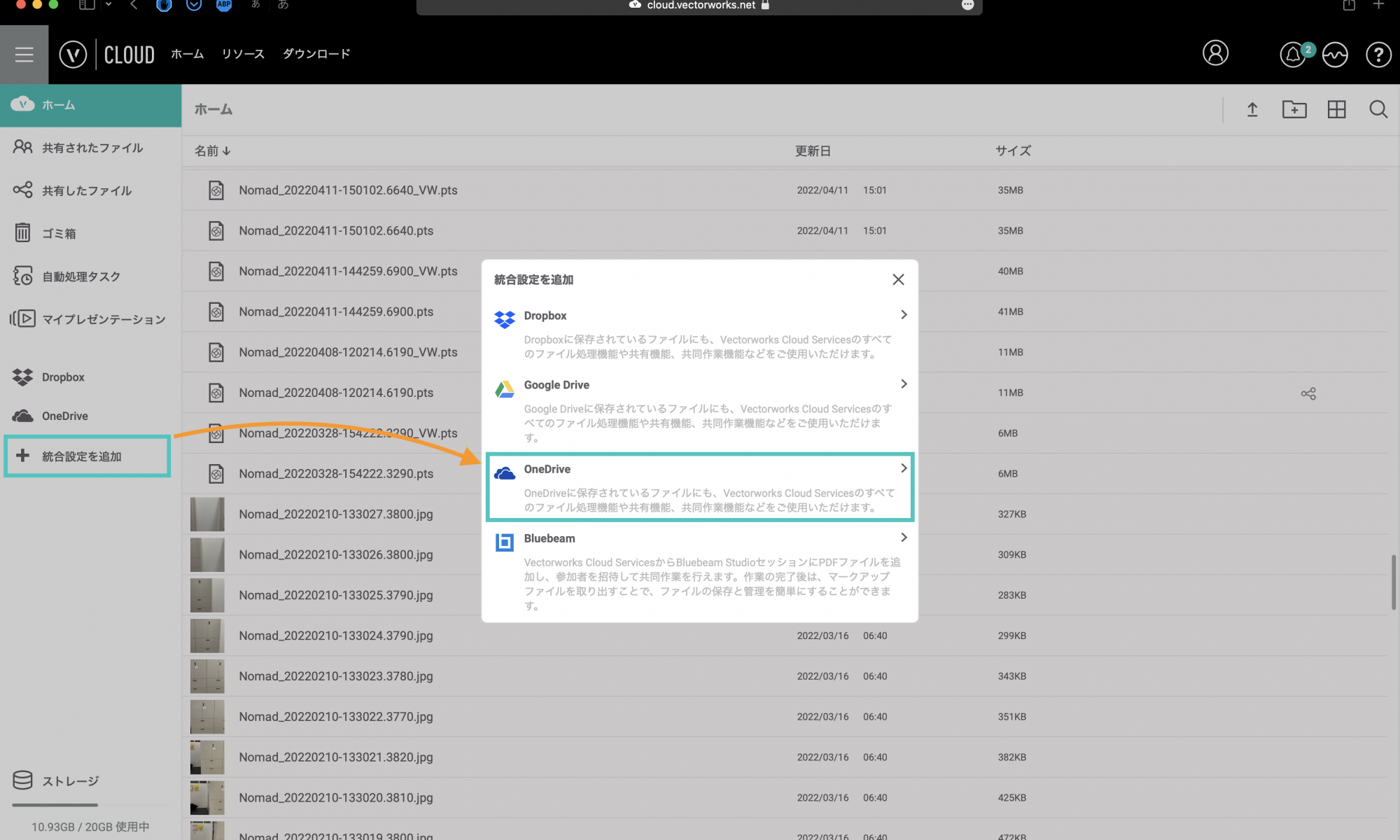Expand the Dropbox integration option
Image resolution: width=1400 pixels, height=840 pixels.
(700, 316)
